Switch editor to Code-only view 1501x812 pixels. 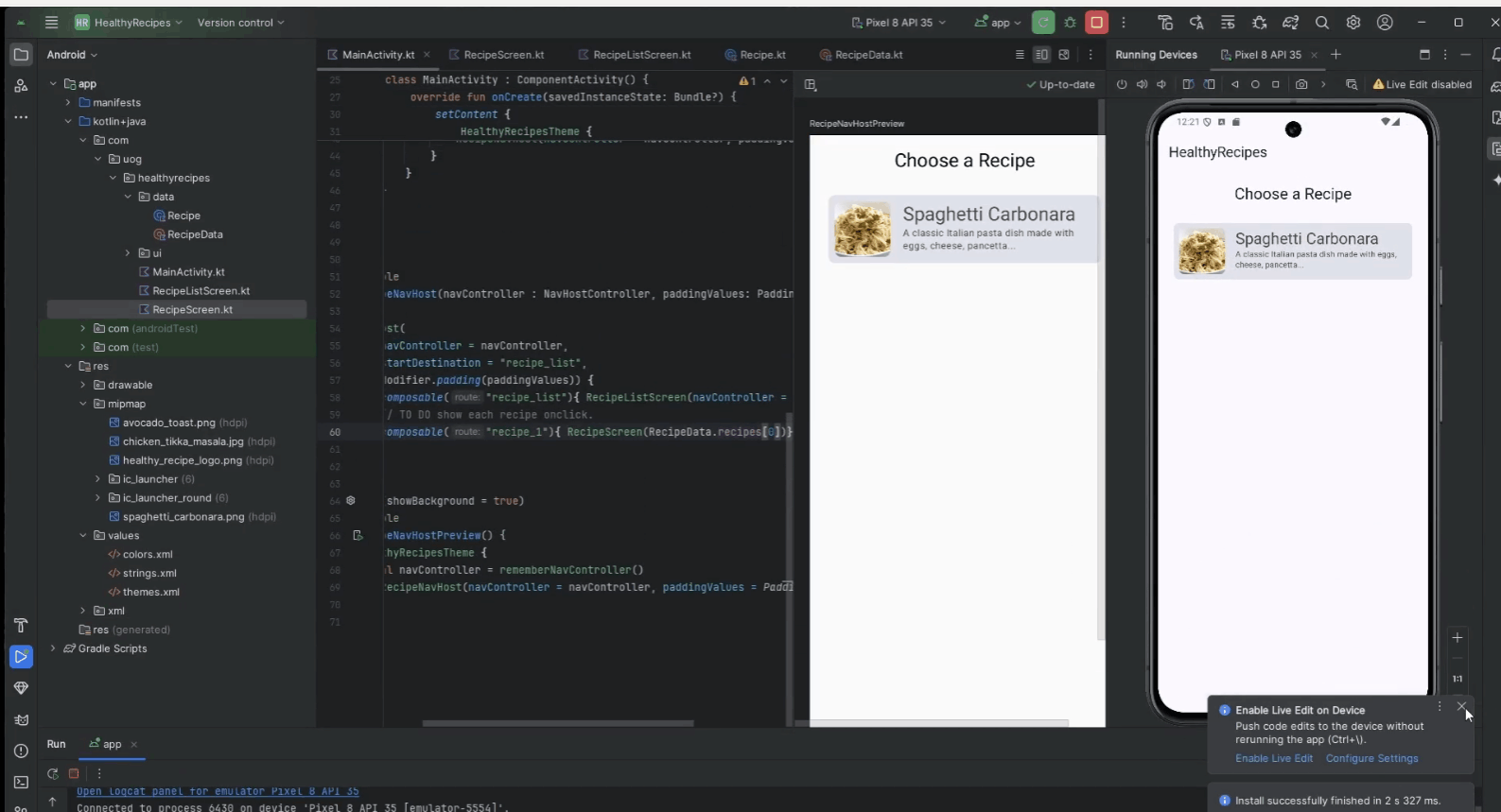(x=1020, y=55)
